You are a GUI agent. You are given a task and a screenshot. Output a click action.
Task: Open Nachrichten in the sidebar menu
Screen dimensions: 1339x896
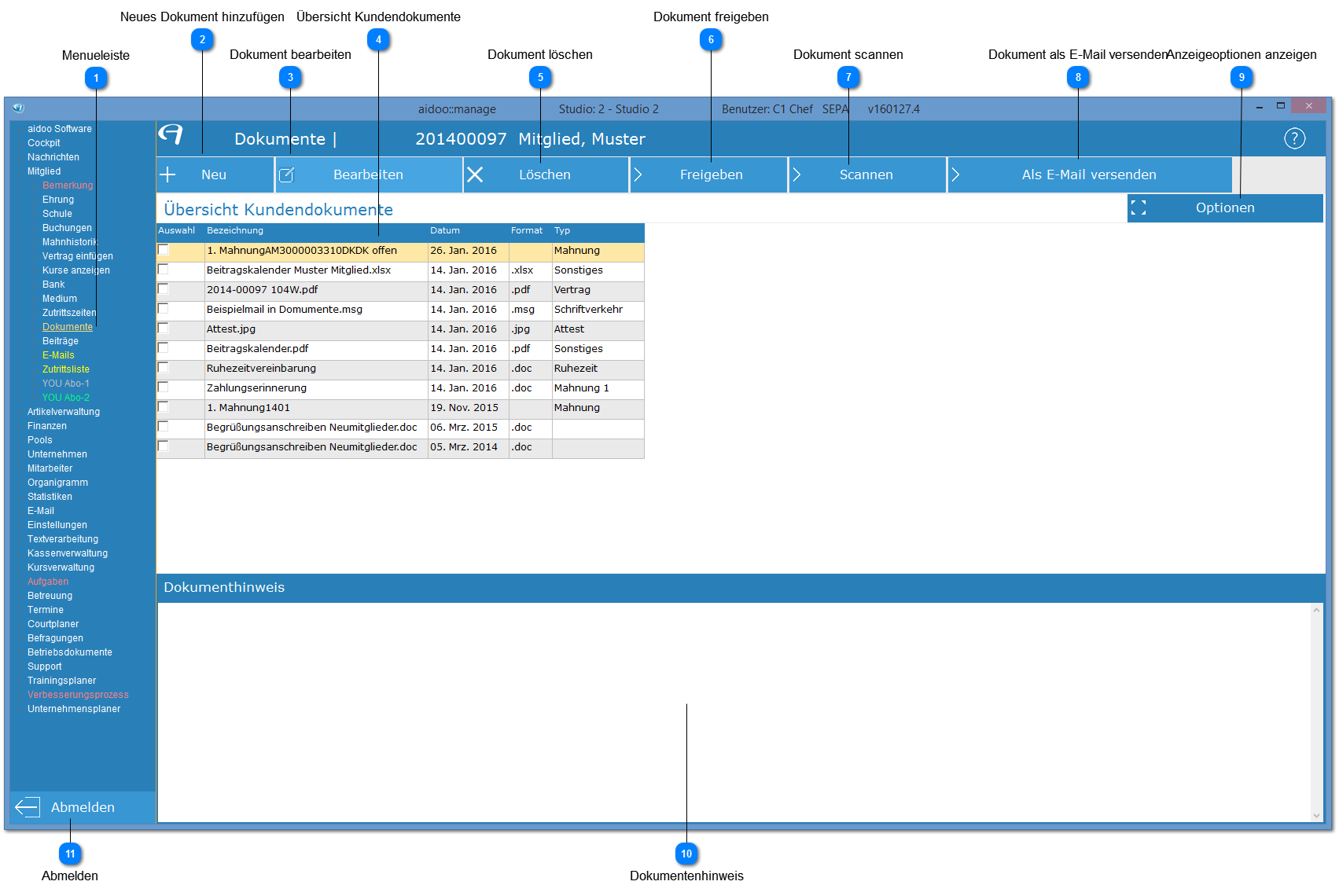tap(53, 157)
